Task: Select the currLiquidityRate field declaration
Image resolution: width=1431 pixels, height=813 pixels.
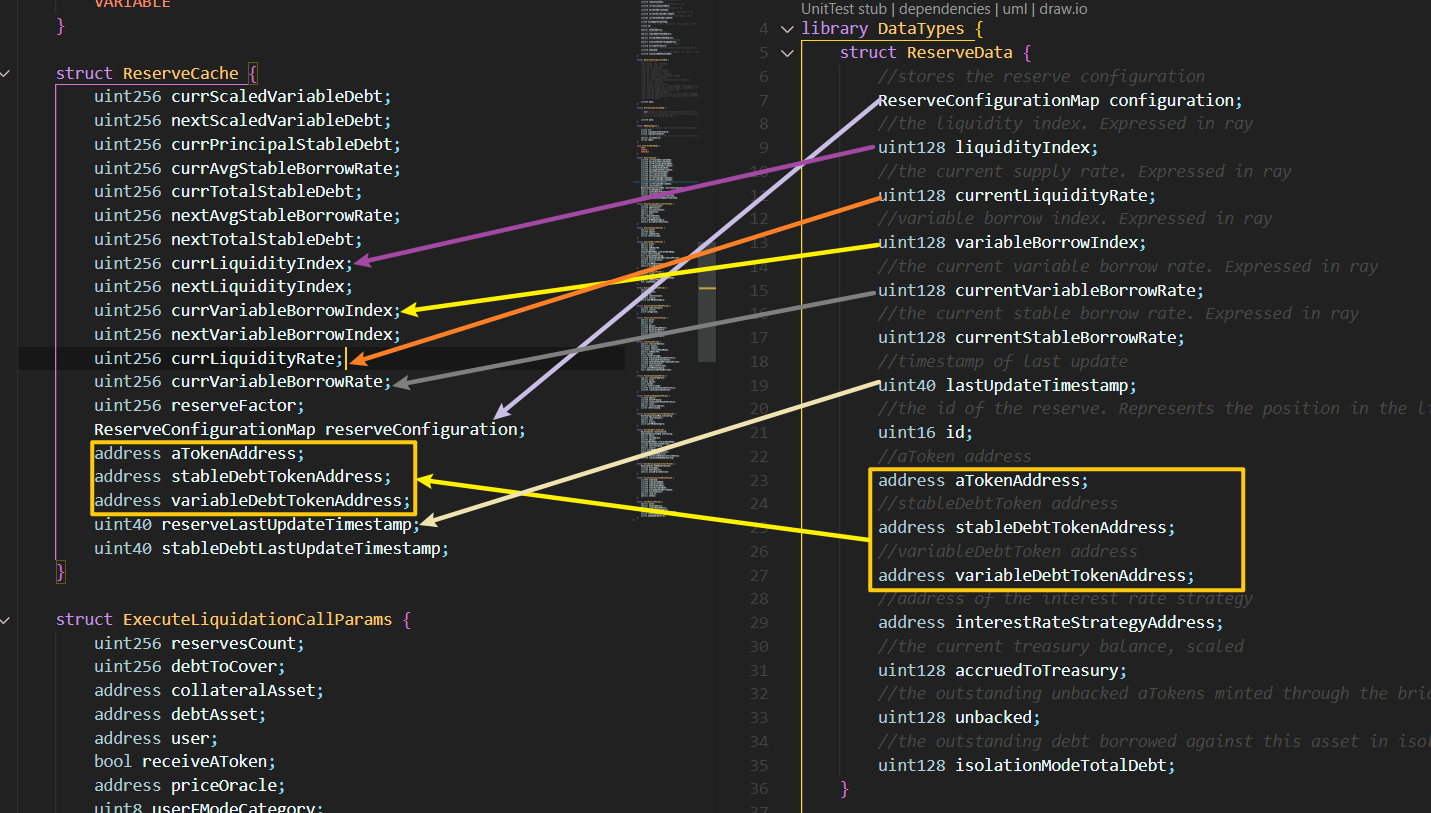Action: [255, 357]
